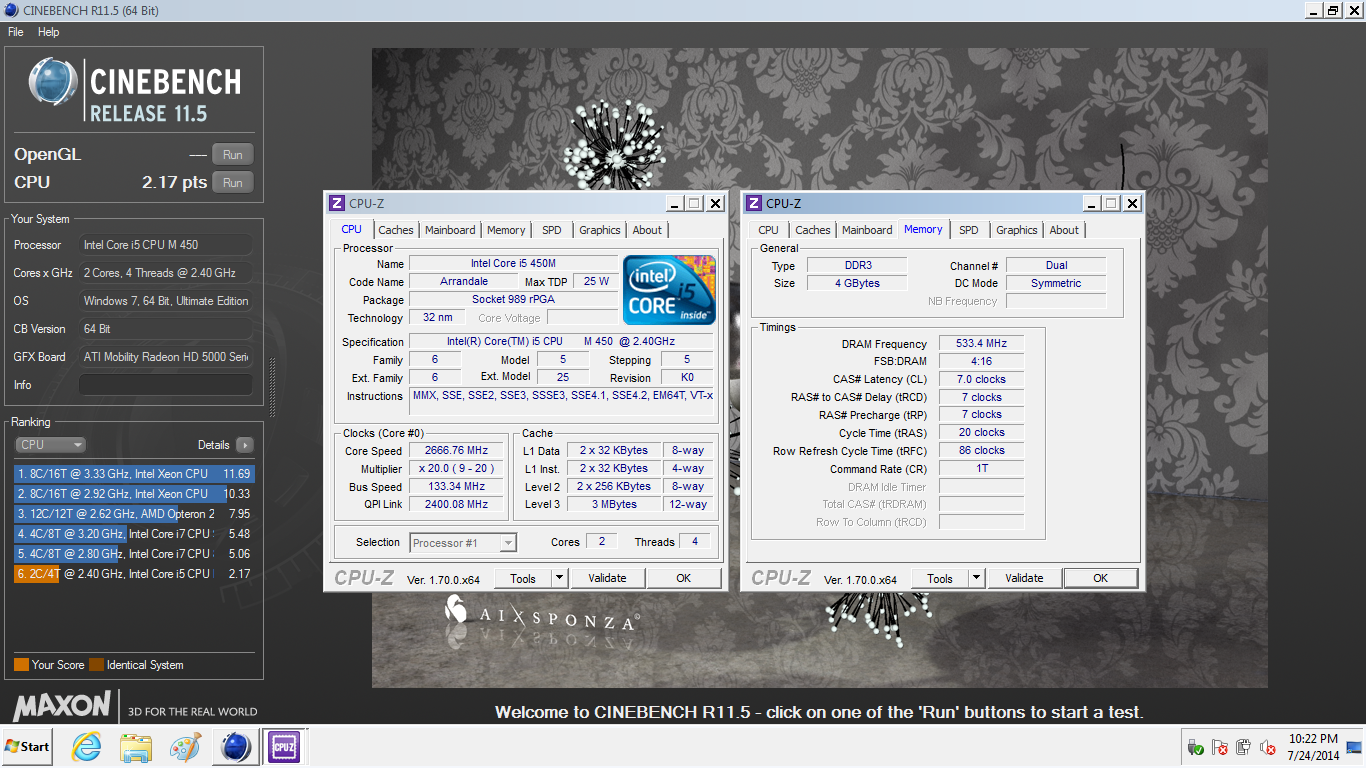Run the OpenGL benchmark test
1366x768 pixels.
tap(233, 155)
